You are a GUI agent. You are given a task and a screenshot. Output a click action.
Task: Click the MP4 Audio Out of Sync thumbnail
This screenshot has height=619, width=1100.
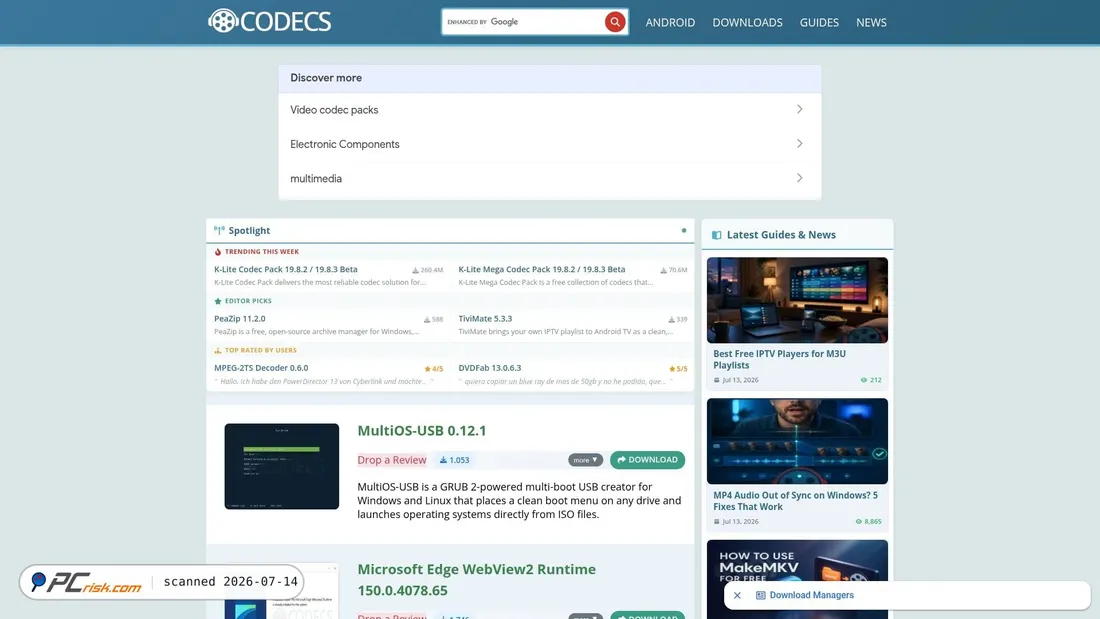797,441
